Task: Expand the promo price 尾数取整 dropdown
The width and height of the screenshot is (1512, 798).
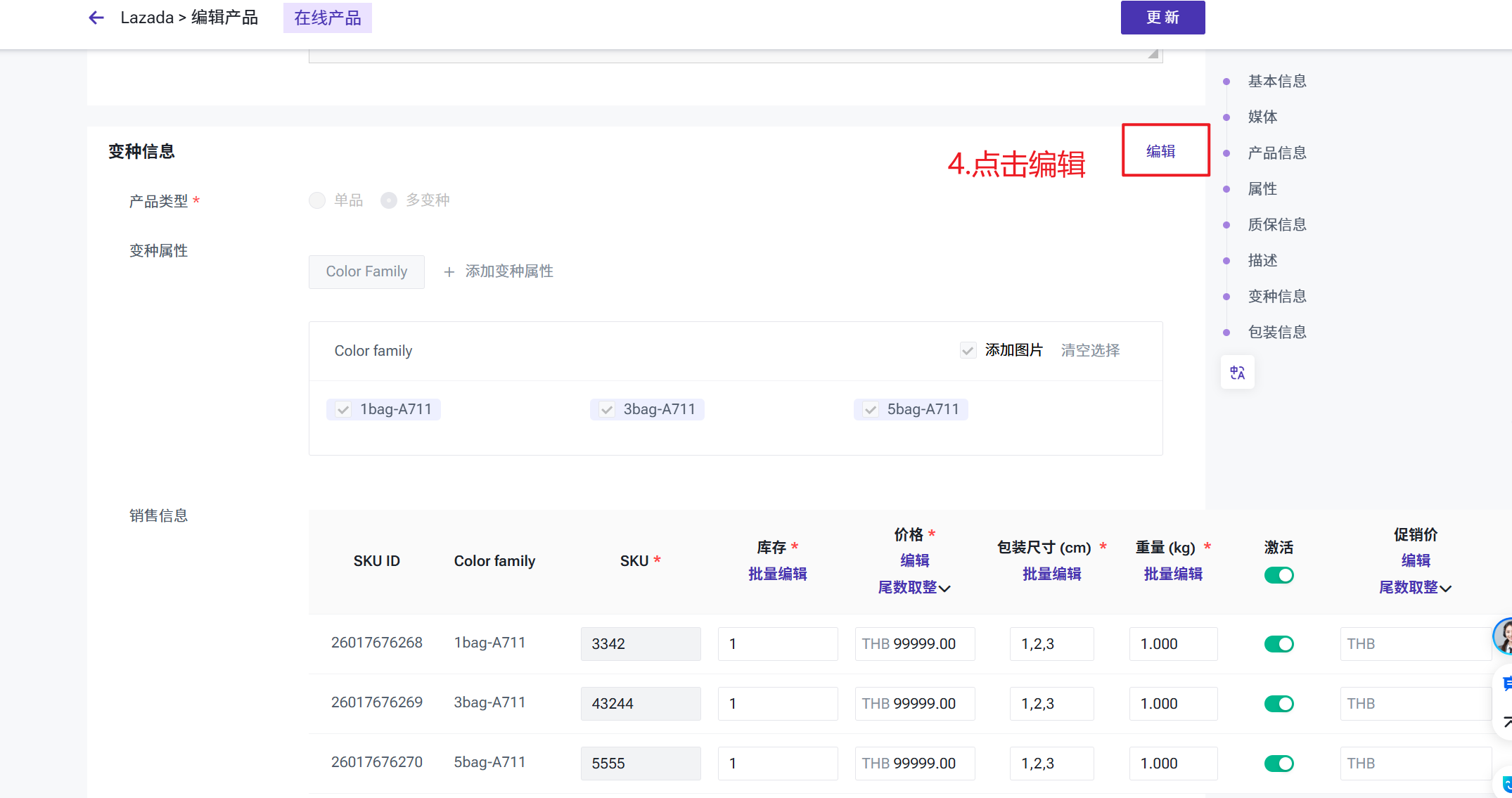Action: point(1415,588)
